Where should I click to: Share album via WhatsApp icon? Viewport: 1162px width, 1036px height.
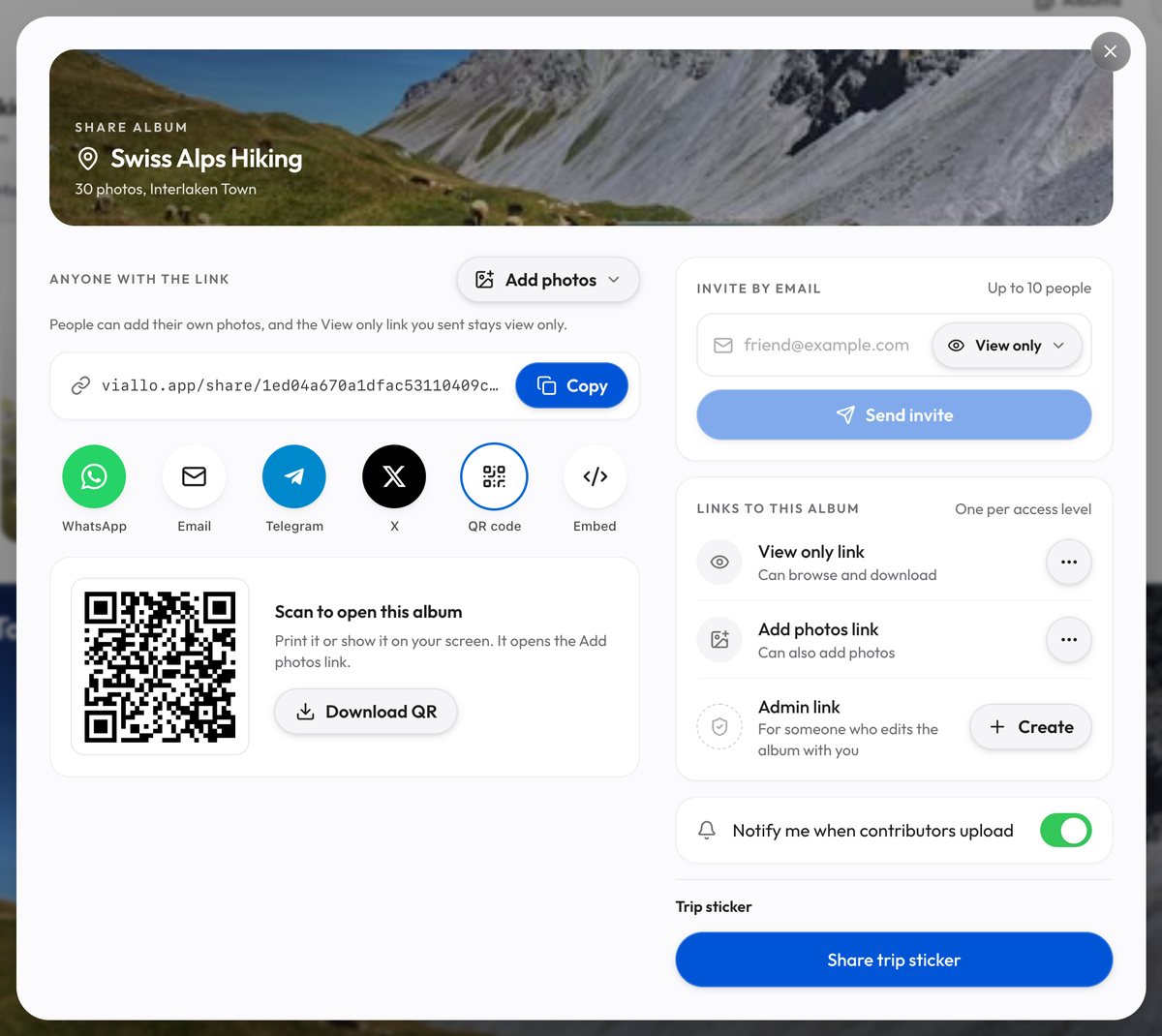point(94,476)
